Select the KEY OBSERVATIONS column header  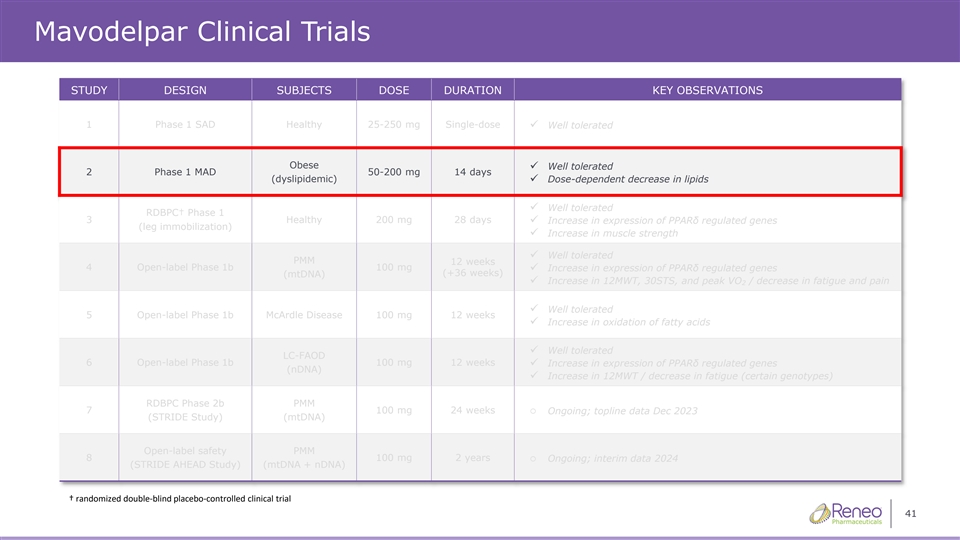(x=707, y=90)
